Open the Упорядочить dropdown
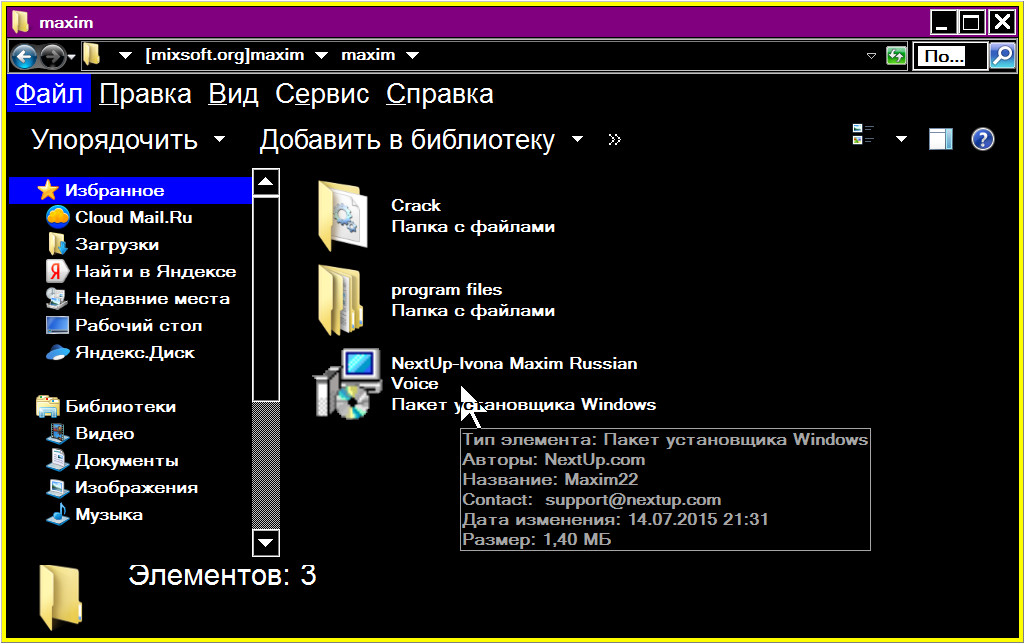Screen dimensions: 1025x644 [x=128, y=139]
